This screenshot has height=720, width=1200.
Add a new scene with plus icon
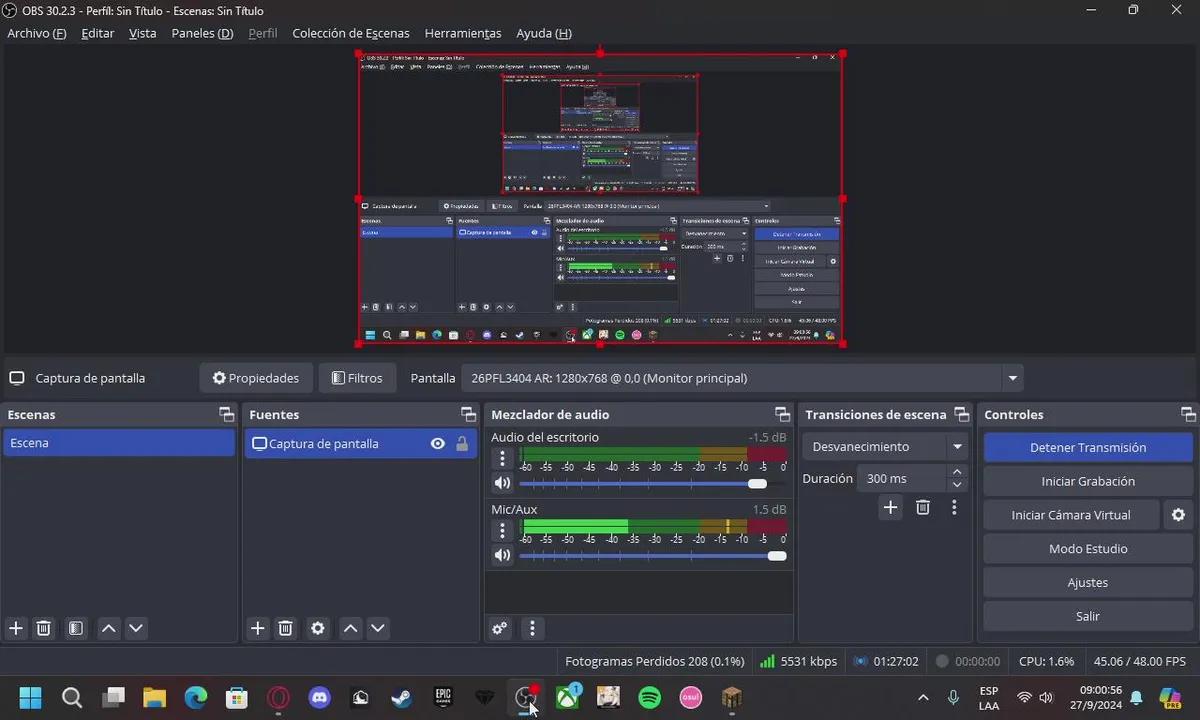click(x=16, y=628)
